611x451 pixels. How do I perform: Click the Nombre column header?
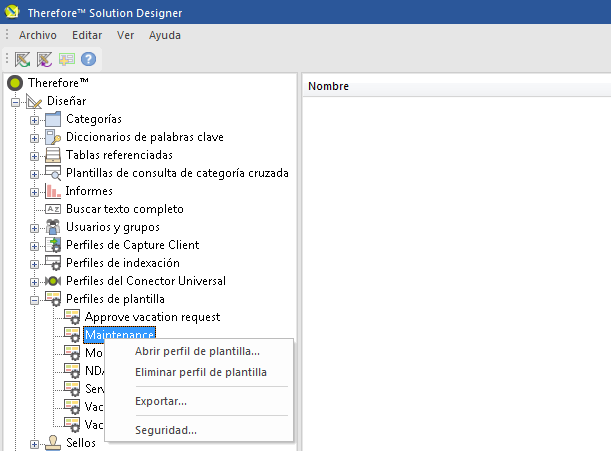click(x=328, y=86)
